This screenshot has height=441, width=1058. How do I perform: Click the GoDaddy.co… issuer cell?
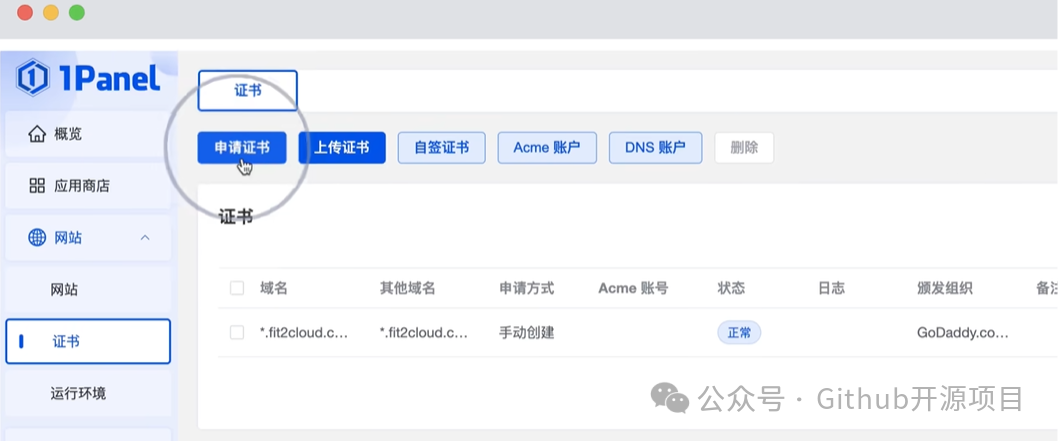963,332
